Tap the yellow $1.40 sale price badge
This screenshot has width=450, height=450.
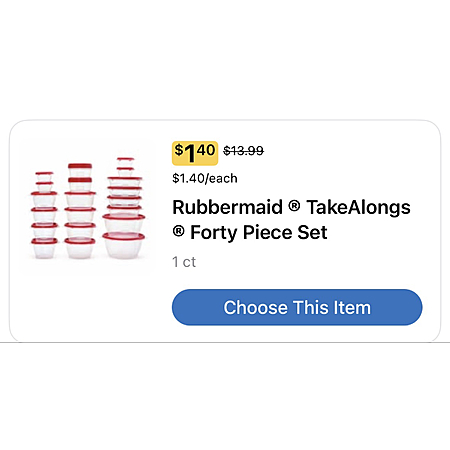pyautogui.click(x=195, y=153)
